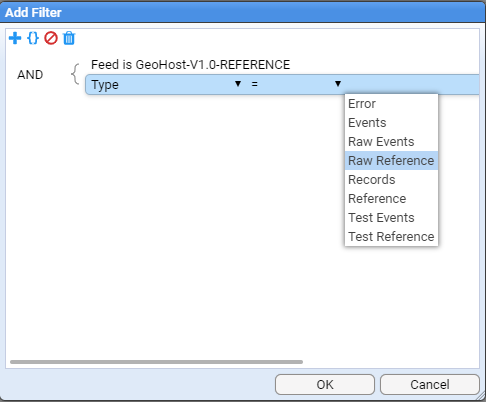The height and width of the screenshot is (402, 486).
Task: Click the trash can delete icon
Action: 69,38
